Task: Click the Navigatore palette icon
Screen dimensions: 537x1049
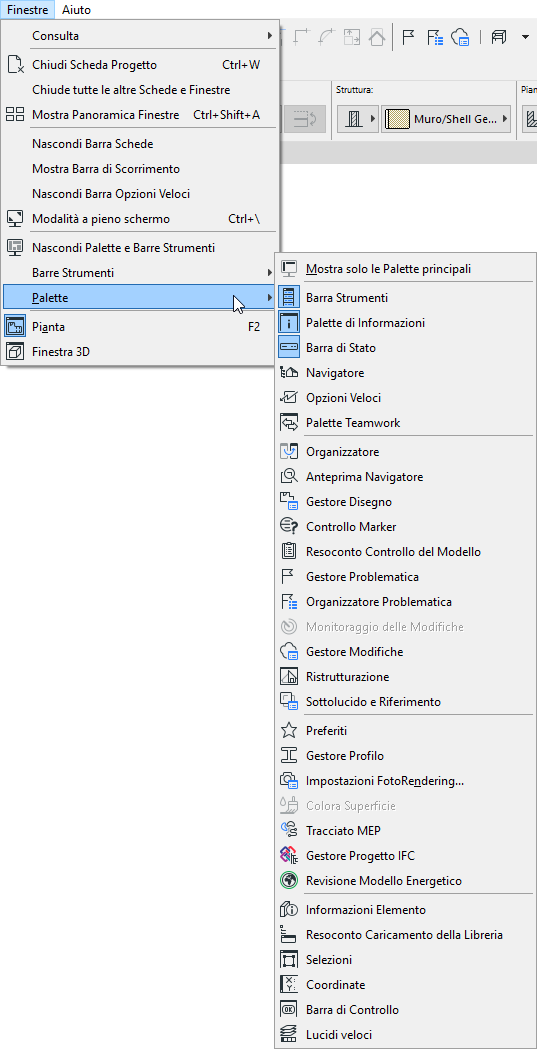Action: tap(288, 373)
